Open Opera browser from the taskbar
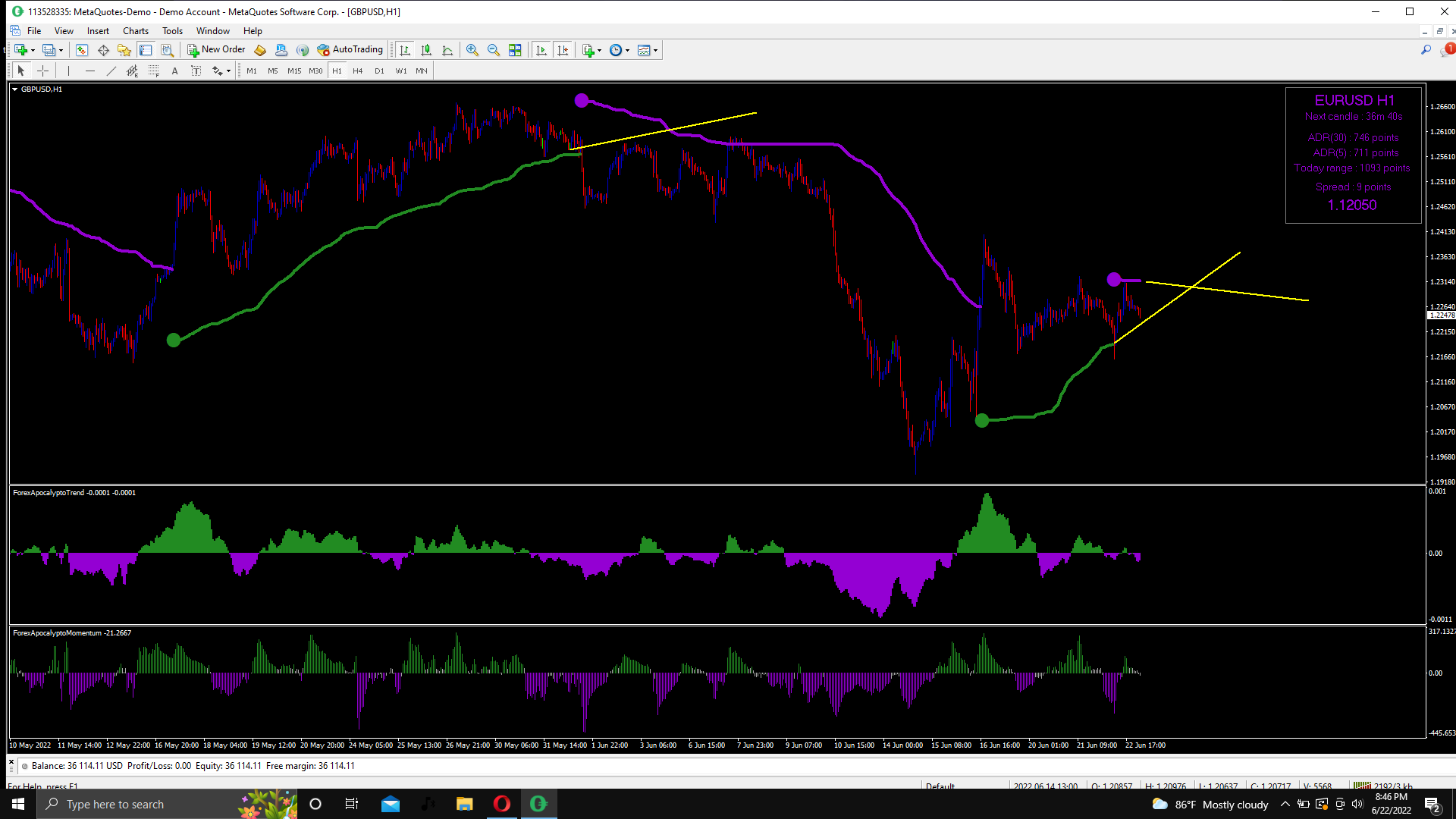Screen dimensions: 1456x819 point(502,804)
